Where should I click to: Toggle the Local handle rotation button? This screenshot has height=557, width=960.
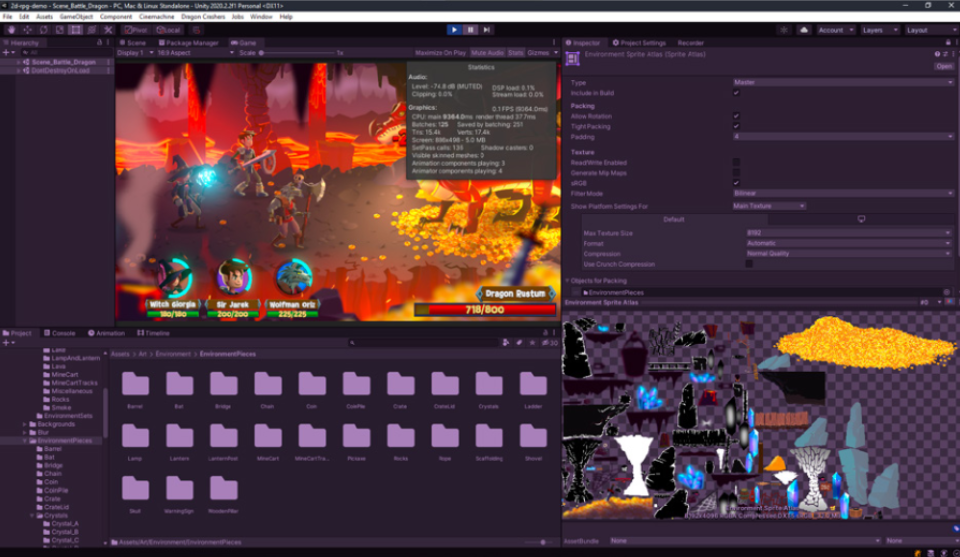tap(168, 29)
